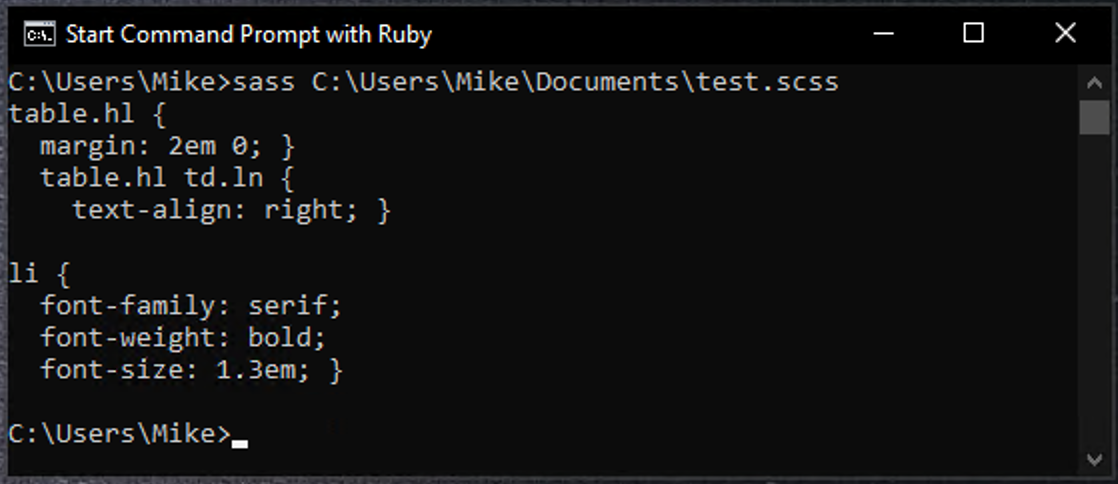Click the "font-weight: bold;" line
The height and width of the screenshot is (484, 1118).
click(x=183, y=338)
